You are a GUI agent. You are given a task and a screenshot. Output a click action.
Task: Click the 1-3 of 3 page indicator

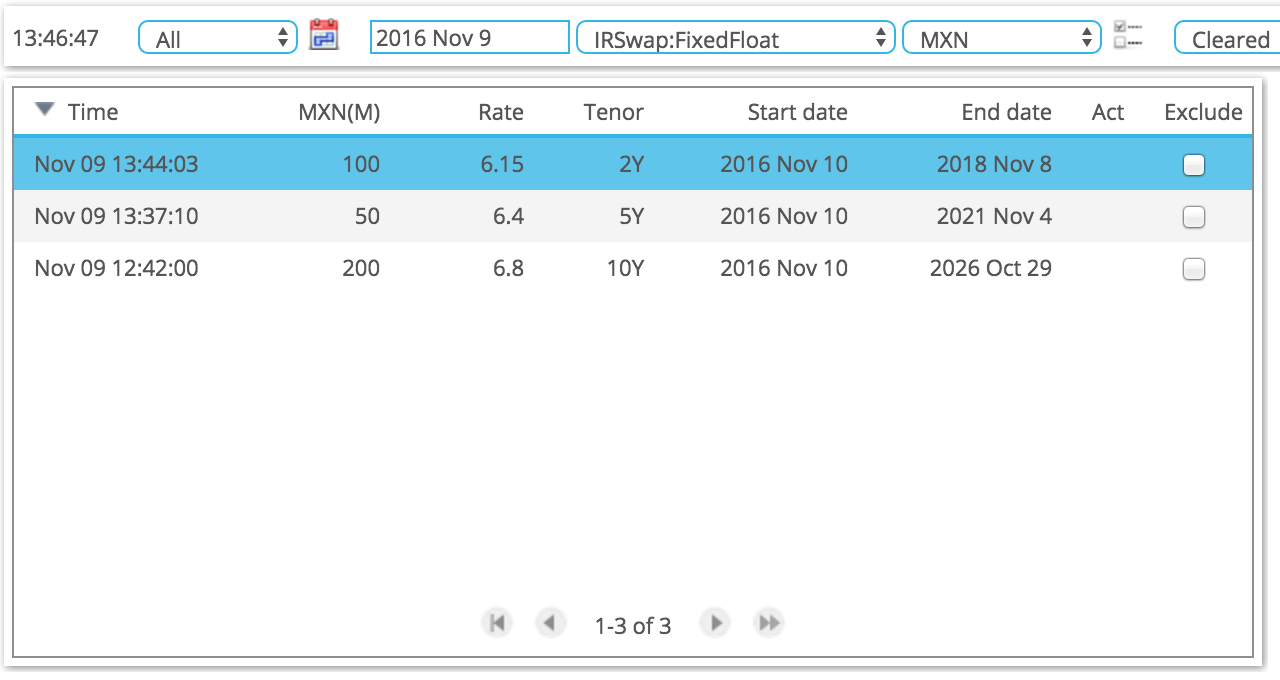633,626
